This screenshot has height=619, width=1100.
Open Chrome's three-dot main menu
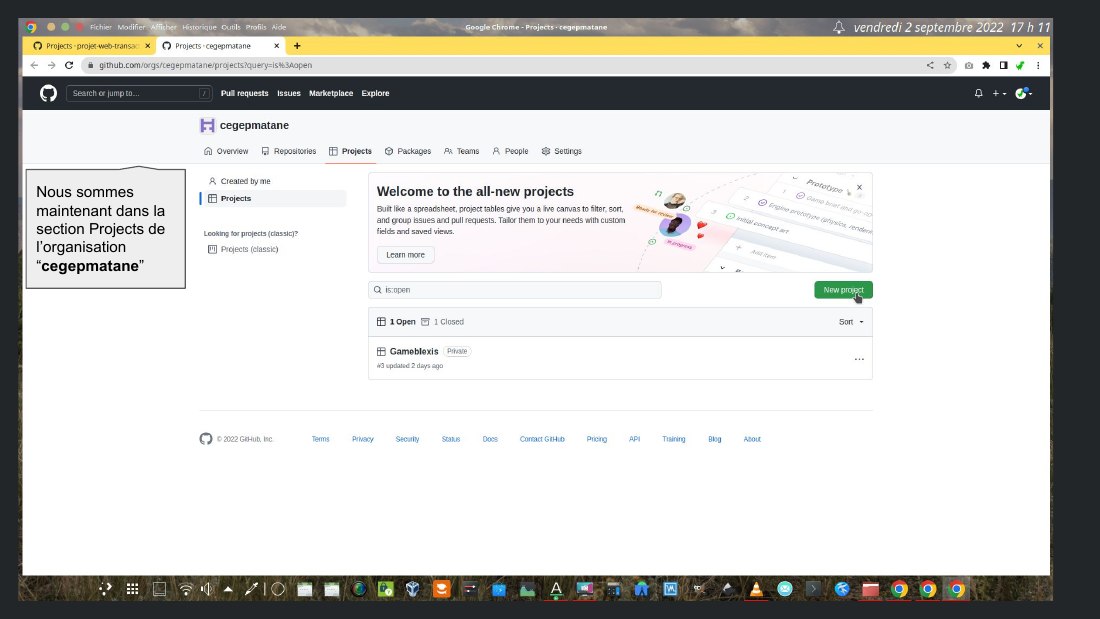click(1038, 65)
